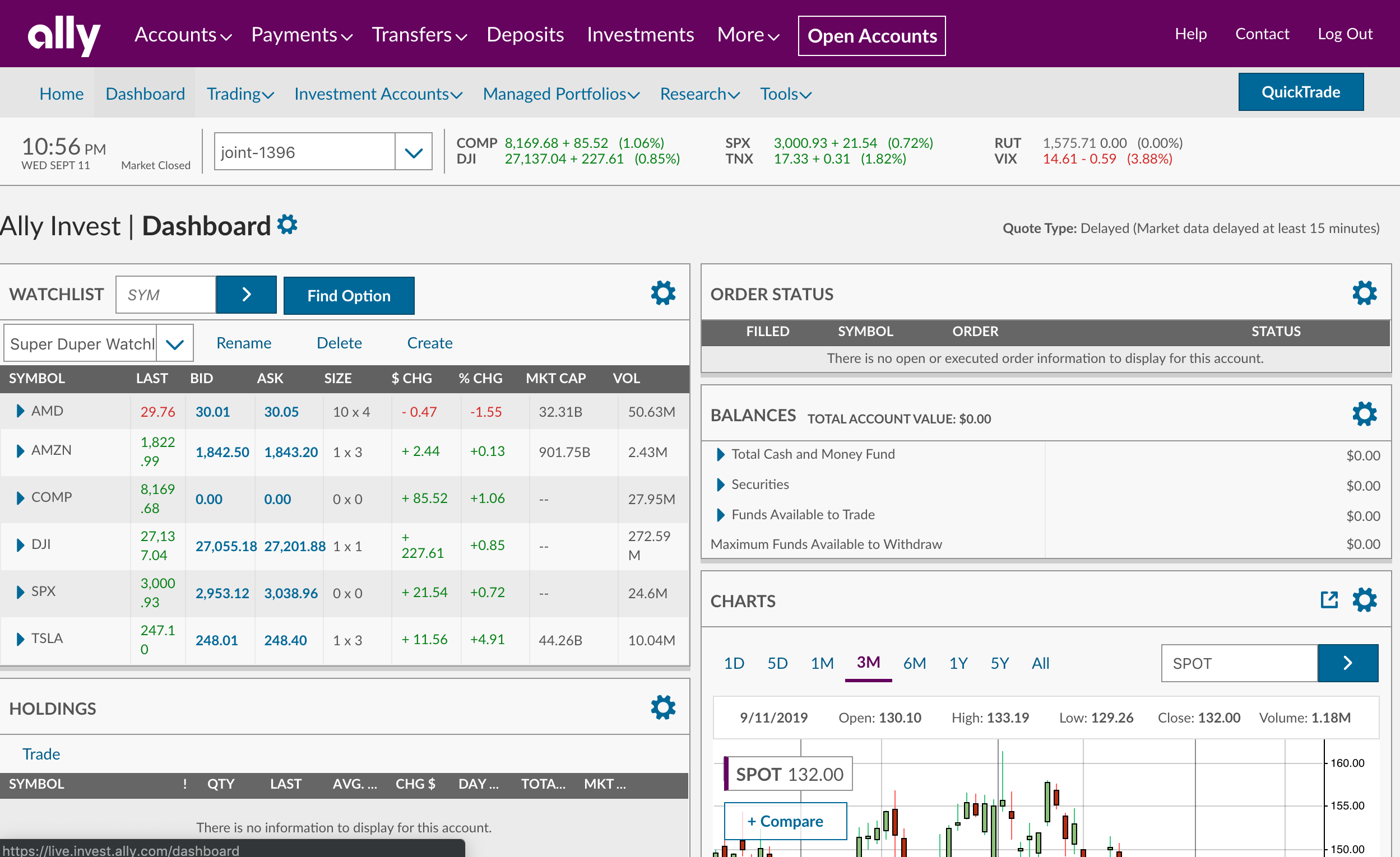Expand the AMD watchlist row

pyautogui.click(x=20, y=411)
